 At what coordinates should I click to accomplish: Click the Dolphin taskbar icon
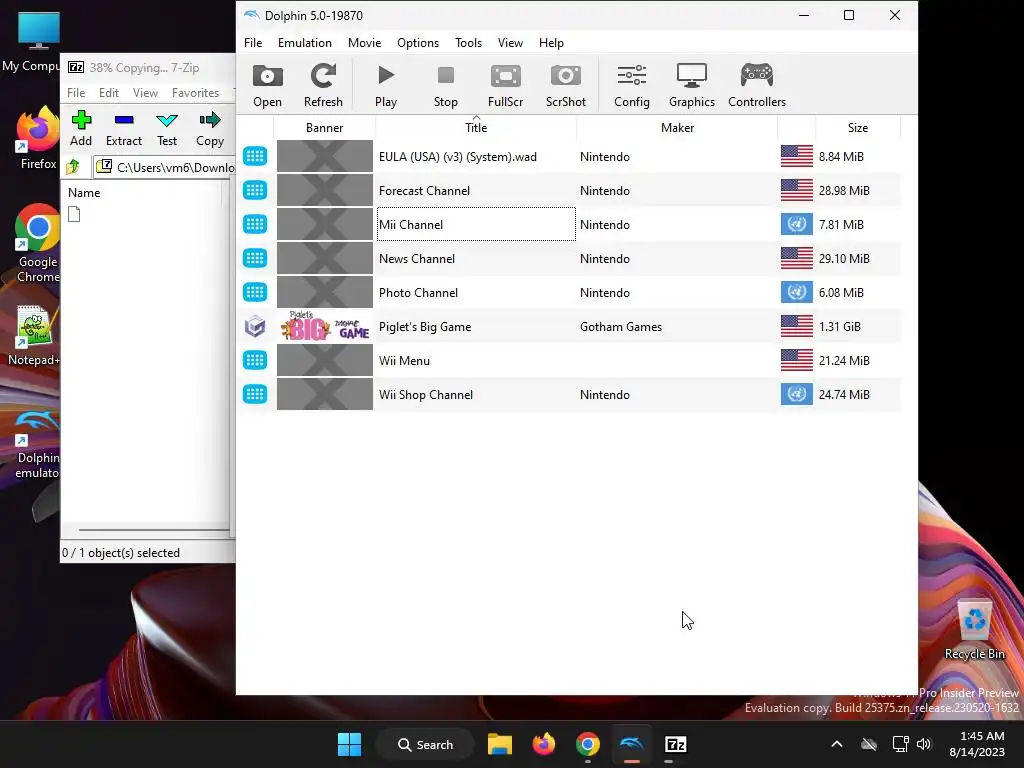[632, 744]
